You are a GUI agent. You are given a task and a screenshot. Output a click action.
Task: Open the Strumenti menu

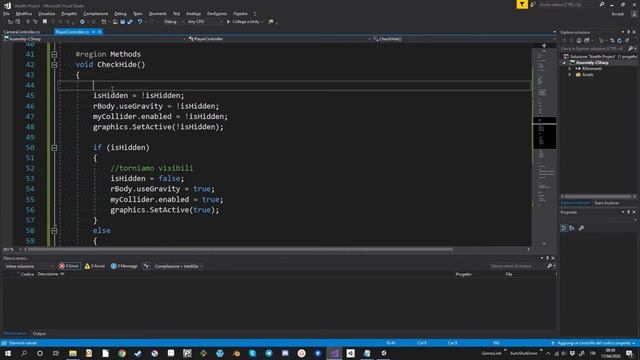click(x=158, y=13)
